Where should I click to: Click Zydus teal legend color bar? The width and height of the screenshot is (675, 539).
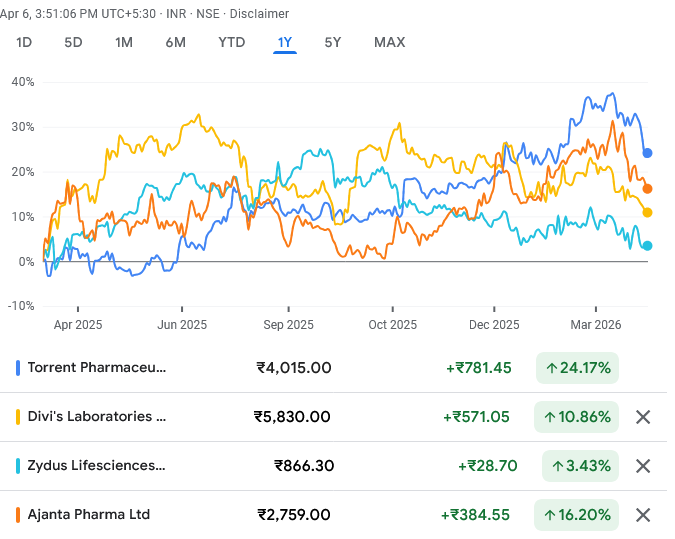tap(18, 466)
